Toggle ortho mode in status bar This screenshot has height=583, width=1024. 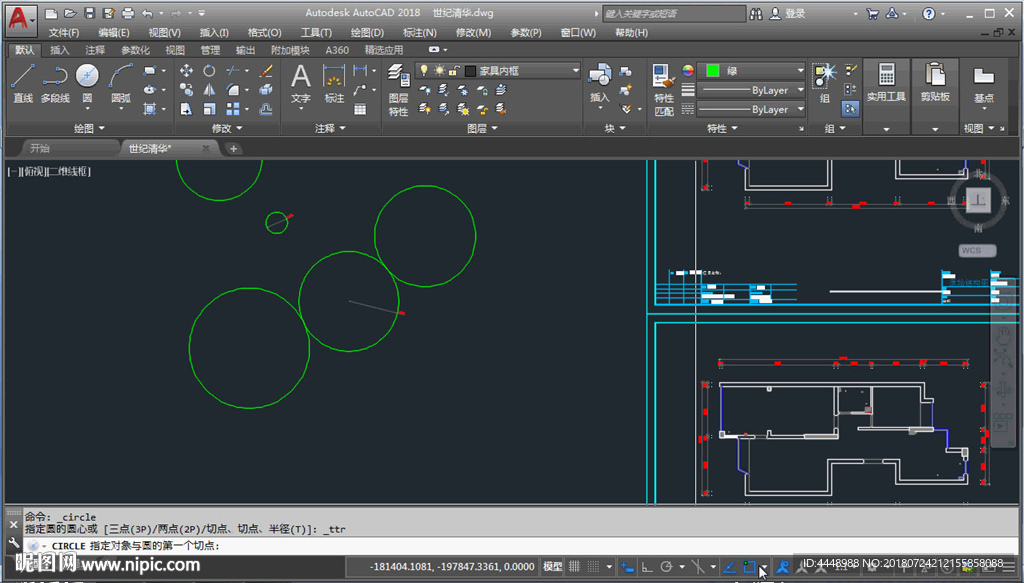[x=647, y=567]
